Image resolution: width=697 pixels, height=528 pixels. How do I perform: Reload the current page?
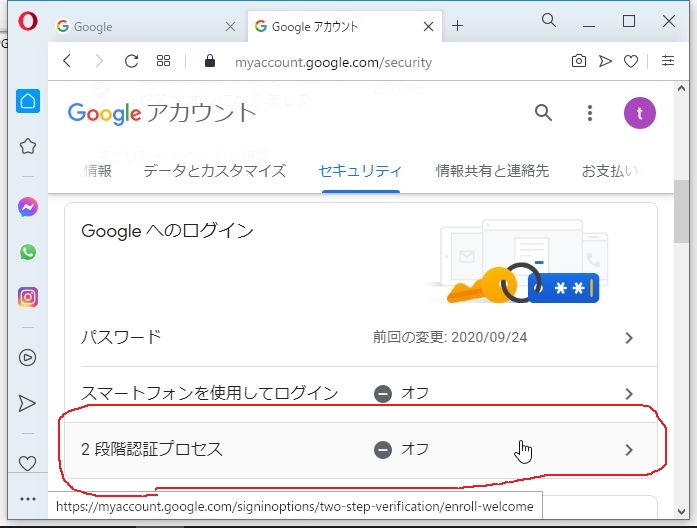[131, 61]
